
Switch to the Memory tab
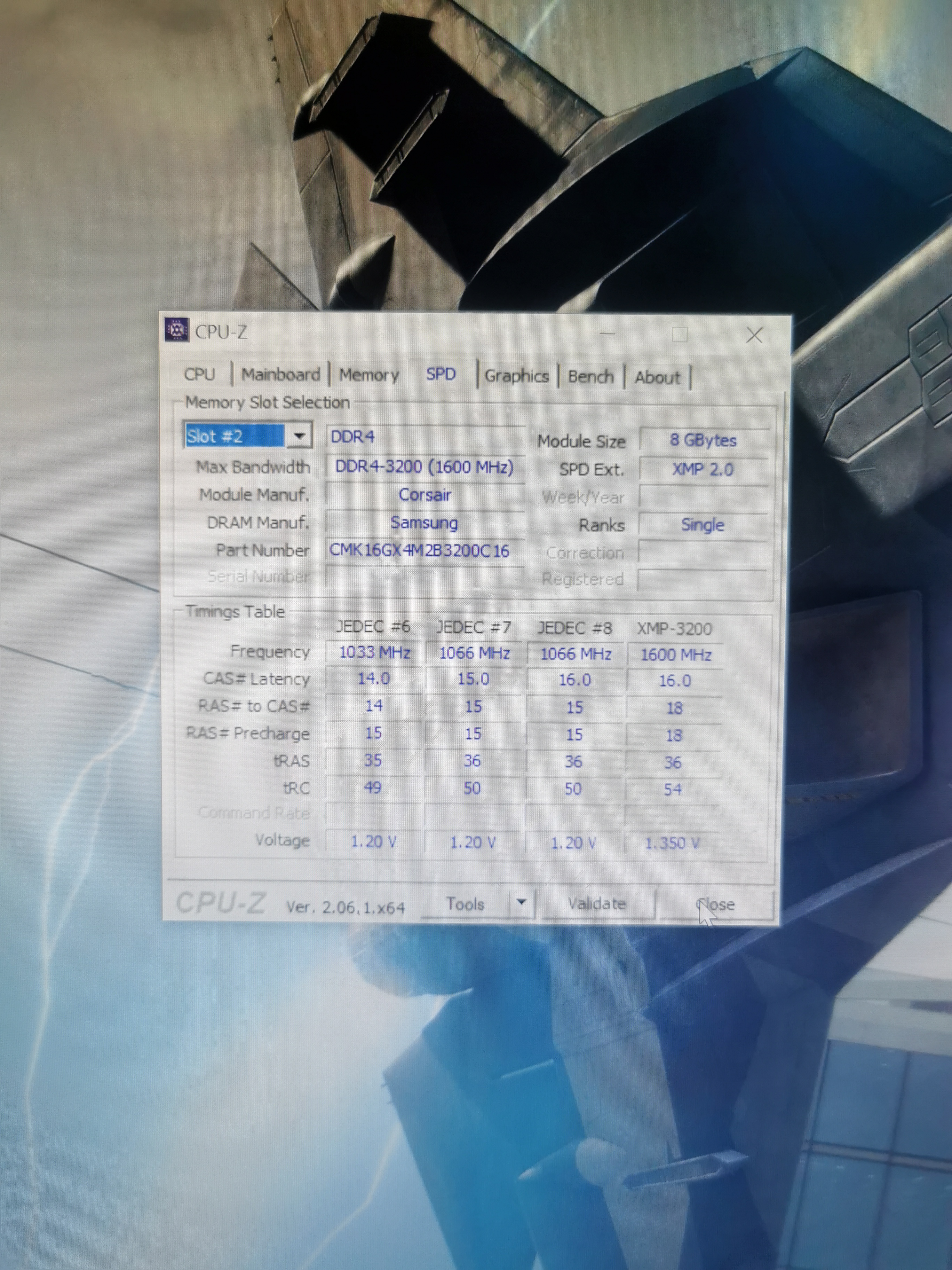pos(368,375)
